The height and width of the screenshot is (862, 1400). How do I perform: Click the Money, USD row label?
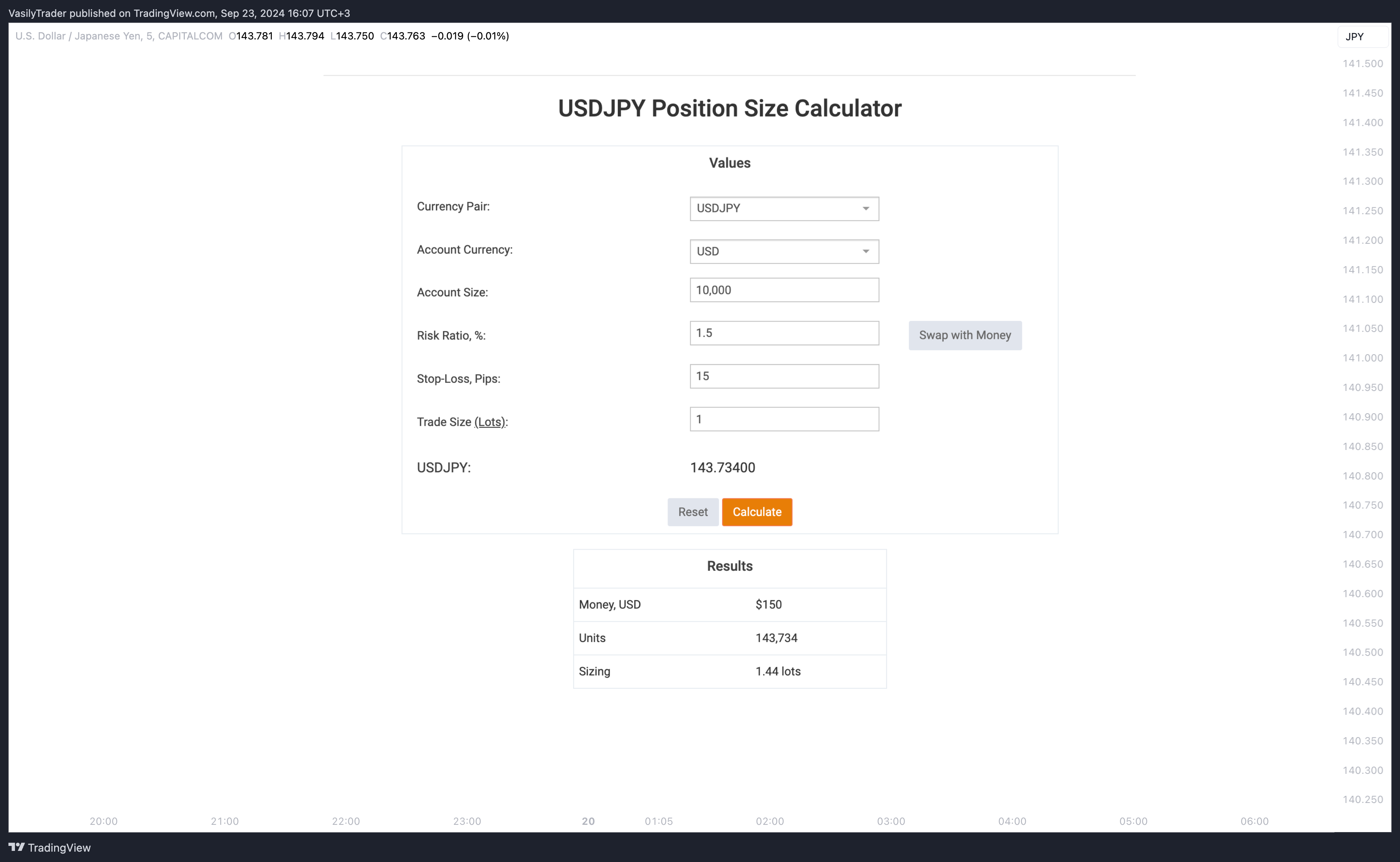coord(610,604)
